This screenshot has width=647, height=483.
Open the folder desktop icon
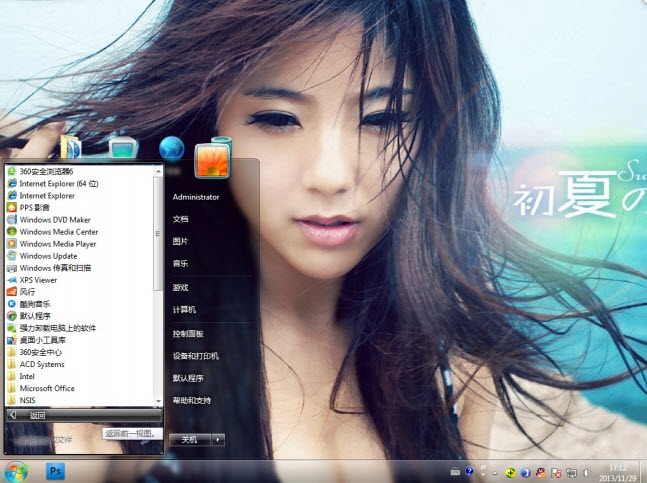coord(71,148)
